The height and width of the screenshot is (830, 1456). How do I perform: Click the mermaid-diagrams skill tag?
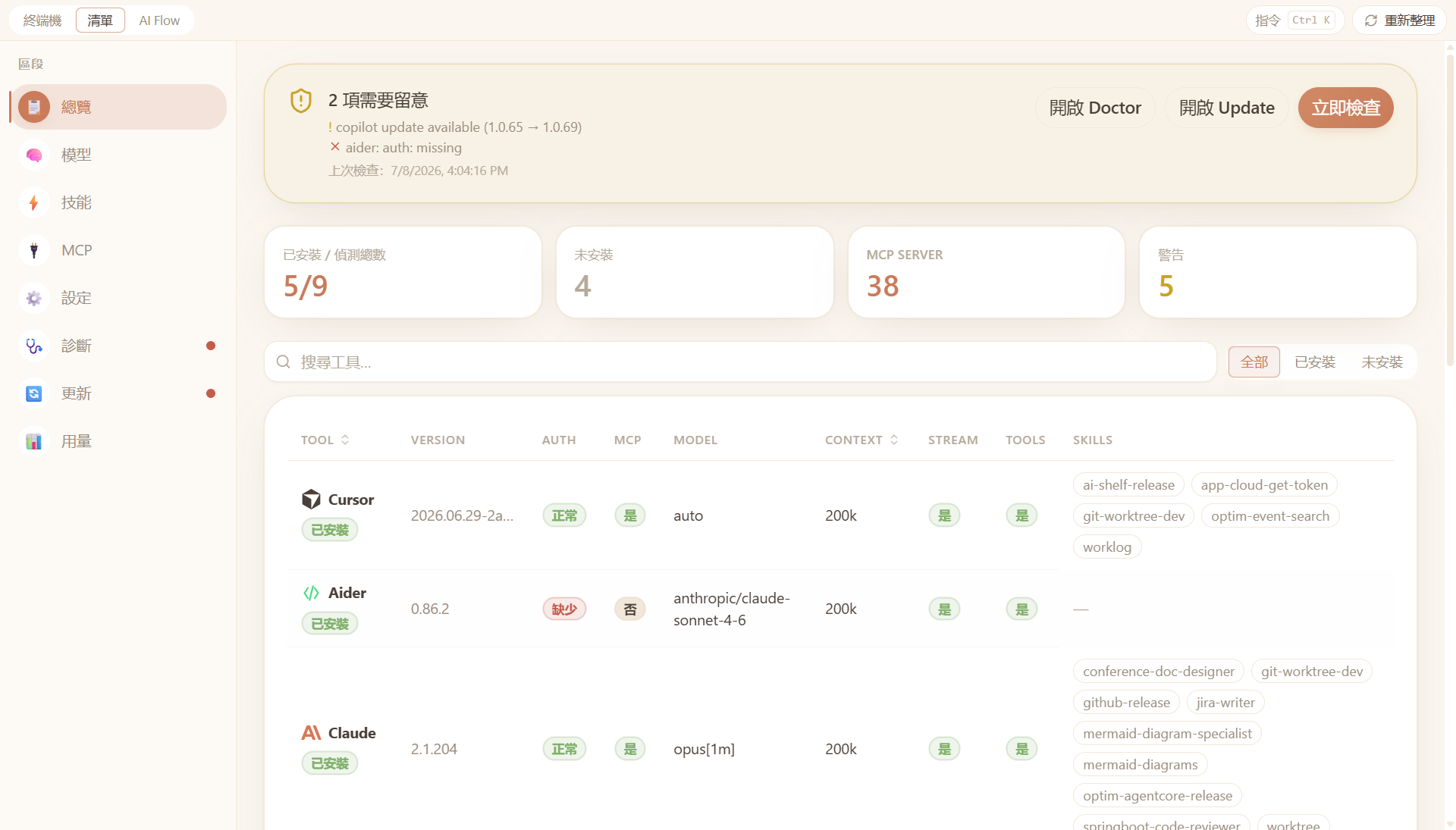[1141, 765]
